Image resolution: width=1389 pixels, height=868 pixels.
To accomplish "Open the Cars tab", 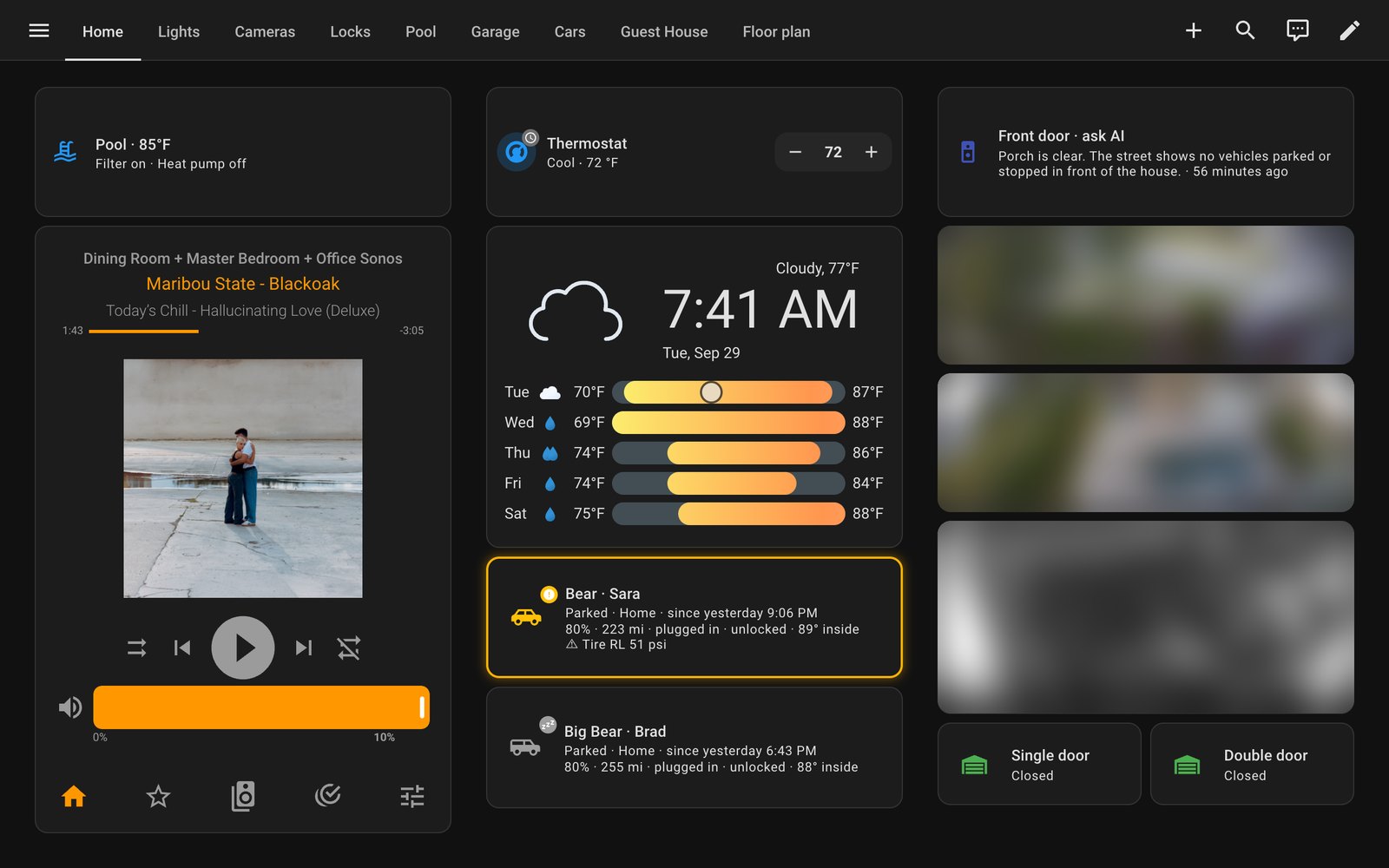I will tap(569, 31).
